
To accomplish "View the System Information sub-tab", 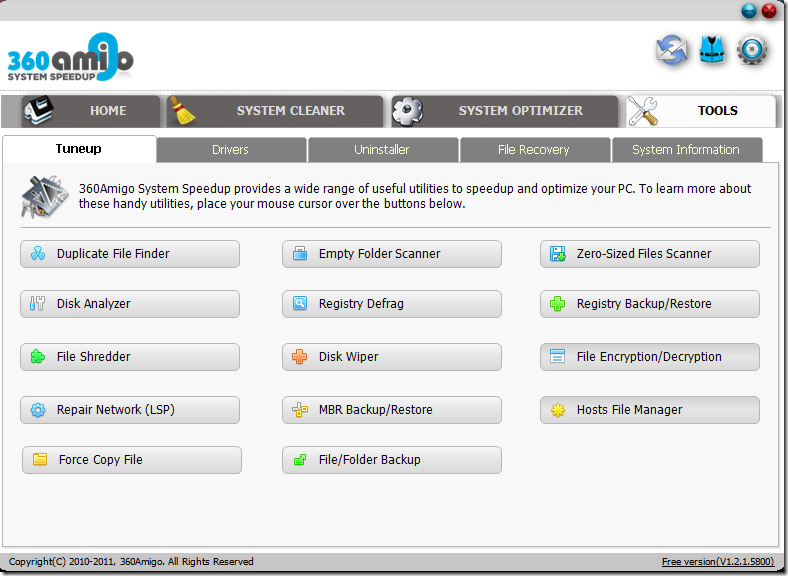I will (x=687, y=150).
